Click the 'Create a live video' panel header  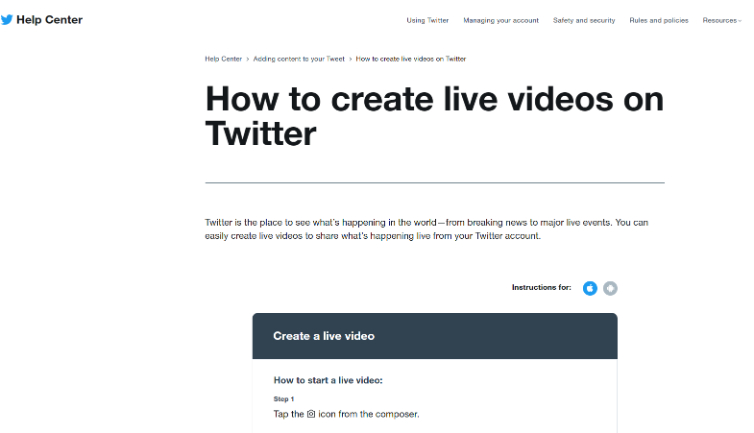tap(435, 336)
